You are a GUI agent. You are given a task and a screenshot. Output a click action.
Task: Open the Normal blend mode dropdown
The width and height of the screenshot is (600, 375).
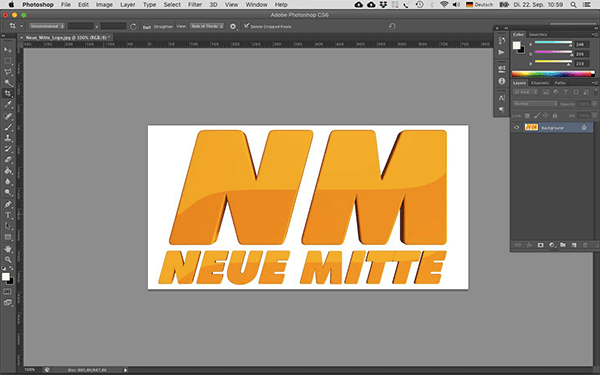(x=535, y=104)
